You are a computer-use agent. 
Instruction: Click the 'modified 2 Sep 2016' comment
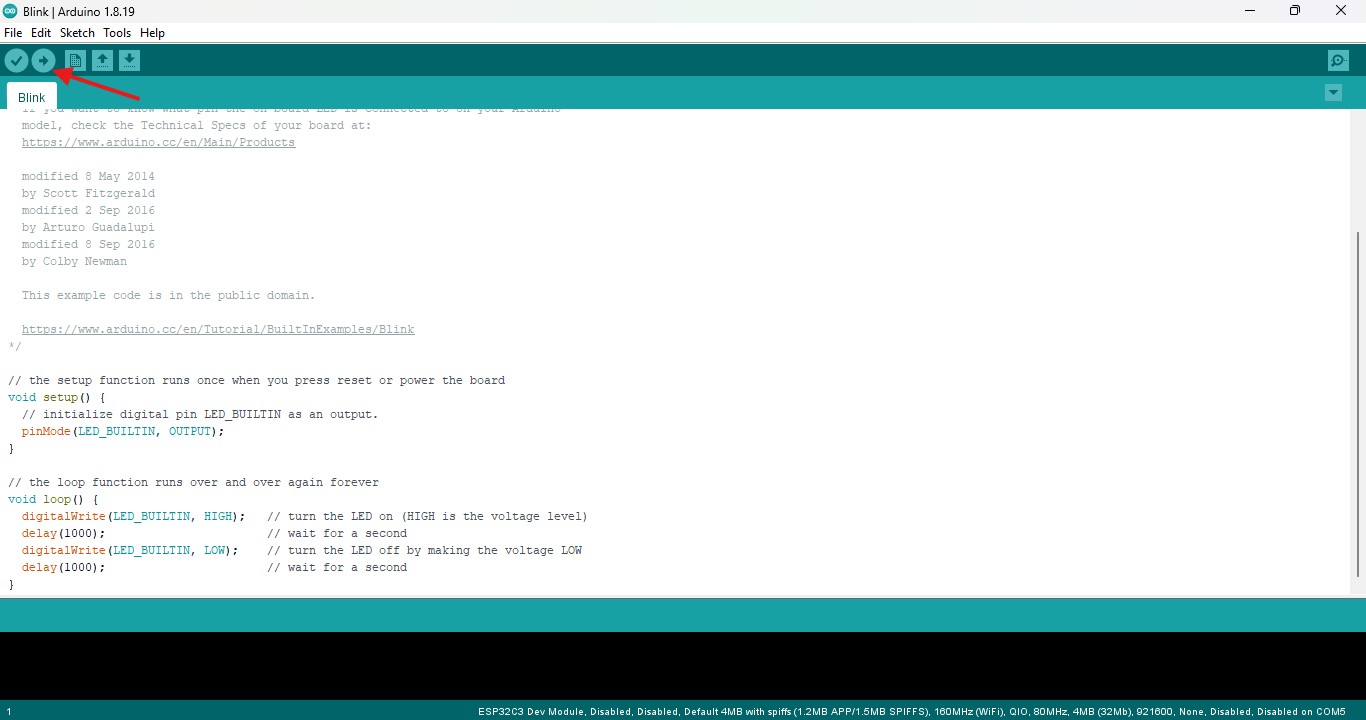point(88,210)
